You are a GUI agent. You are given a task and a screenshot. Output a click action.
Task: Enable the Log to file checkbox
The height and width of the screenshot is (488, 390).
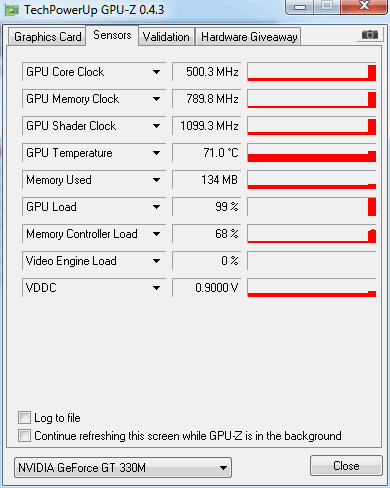tap(24, 418)
